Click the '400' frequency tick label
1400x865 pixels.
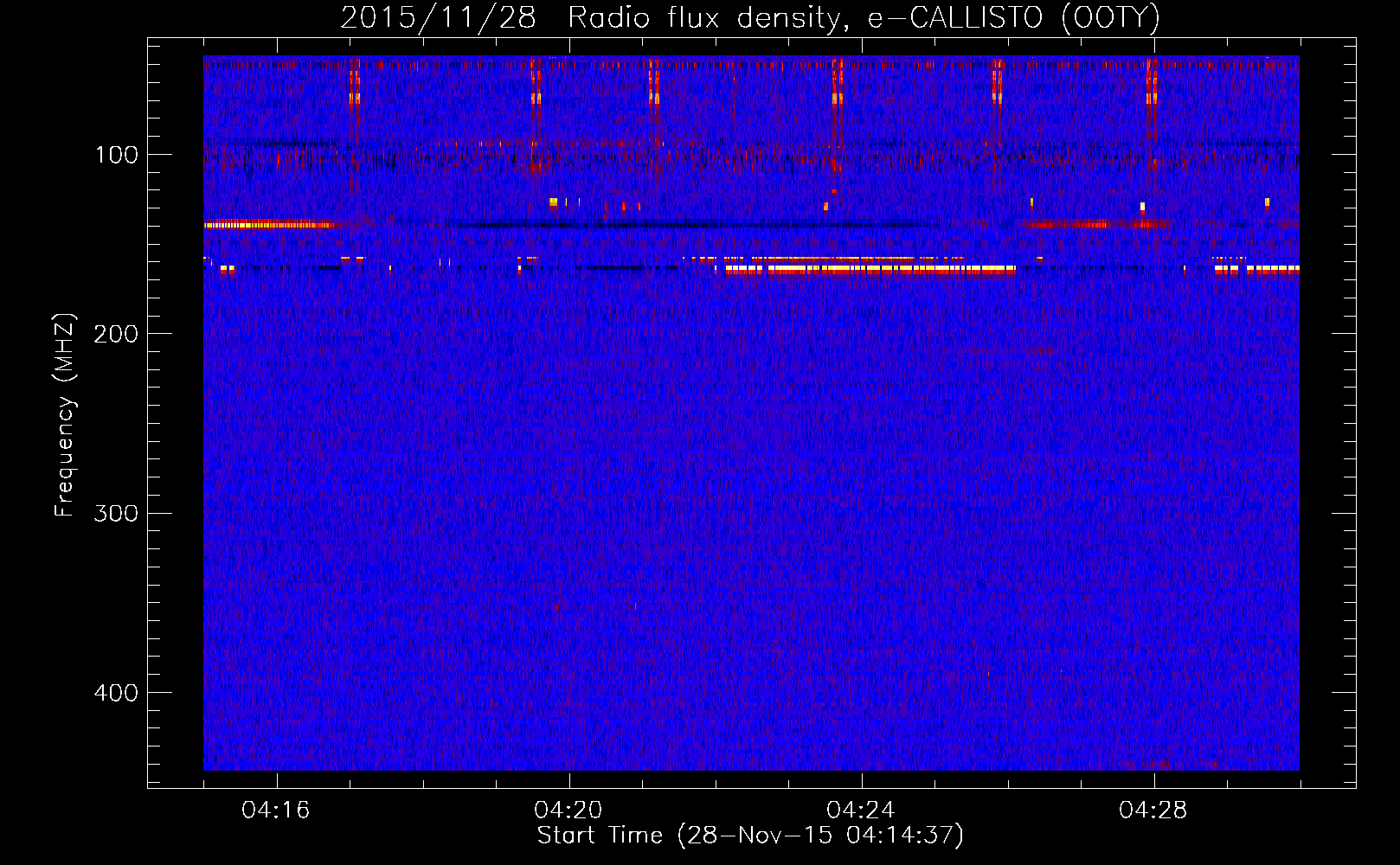tap(115, 693)
